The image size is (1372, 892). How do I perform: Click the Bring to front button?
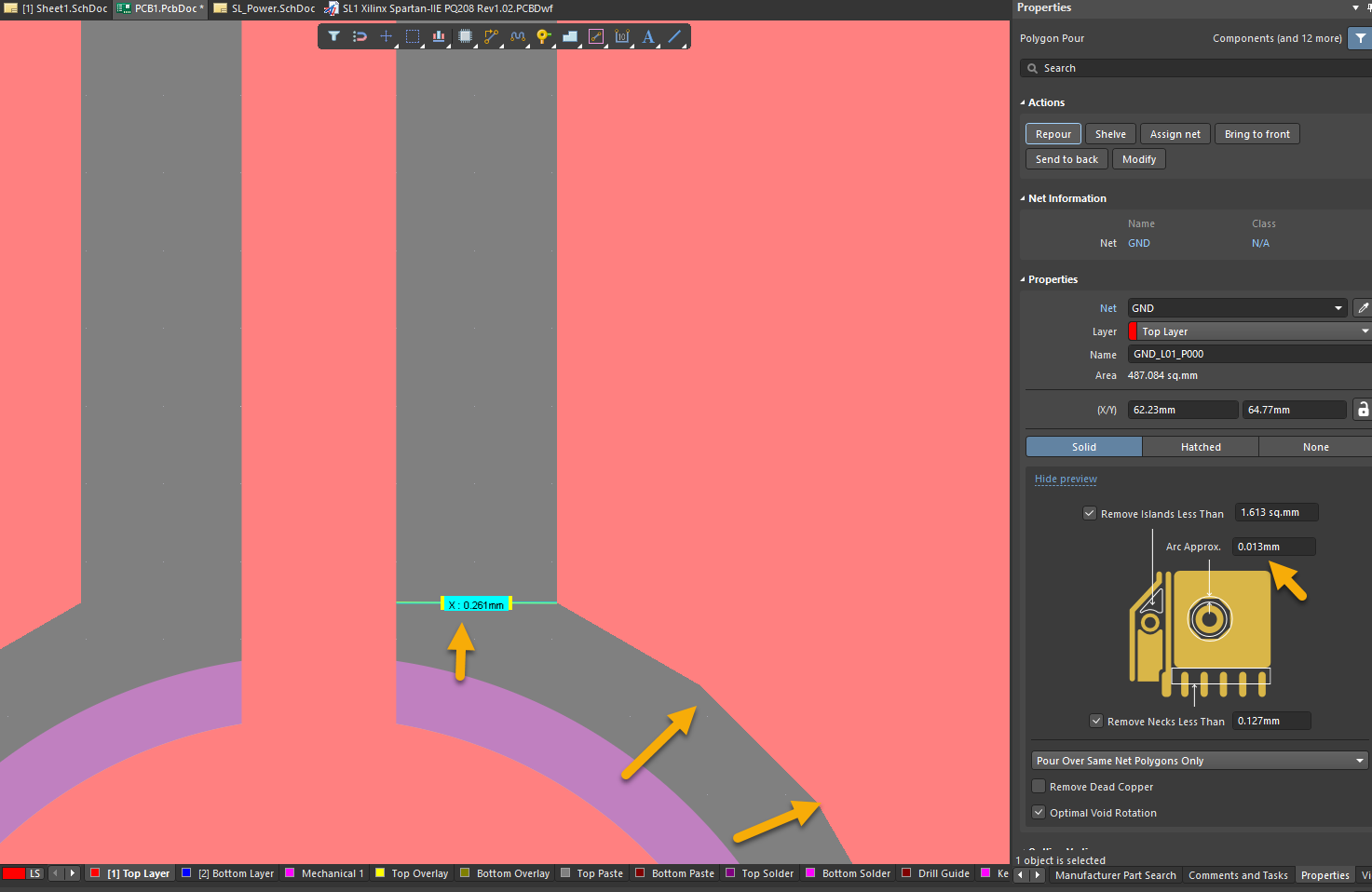coord(1257,134)
